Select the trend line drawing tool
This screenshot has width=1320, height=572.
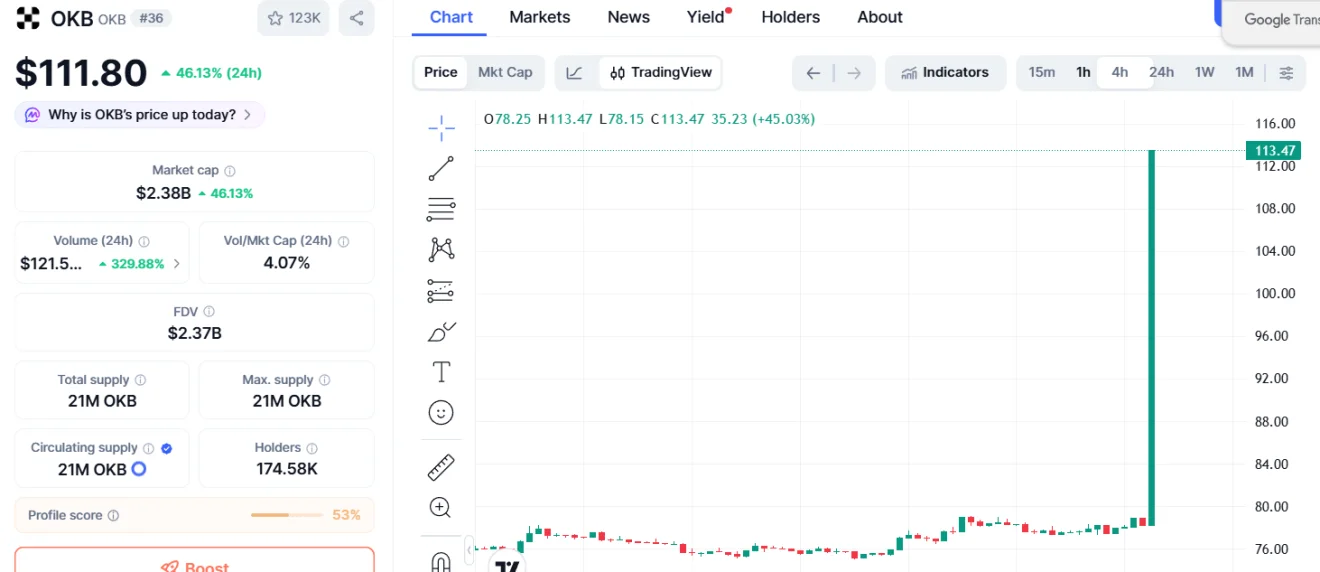pyautogui.click(x=441, y=168)
